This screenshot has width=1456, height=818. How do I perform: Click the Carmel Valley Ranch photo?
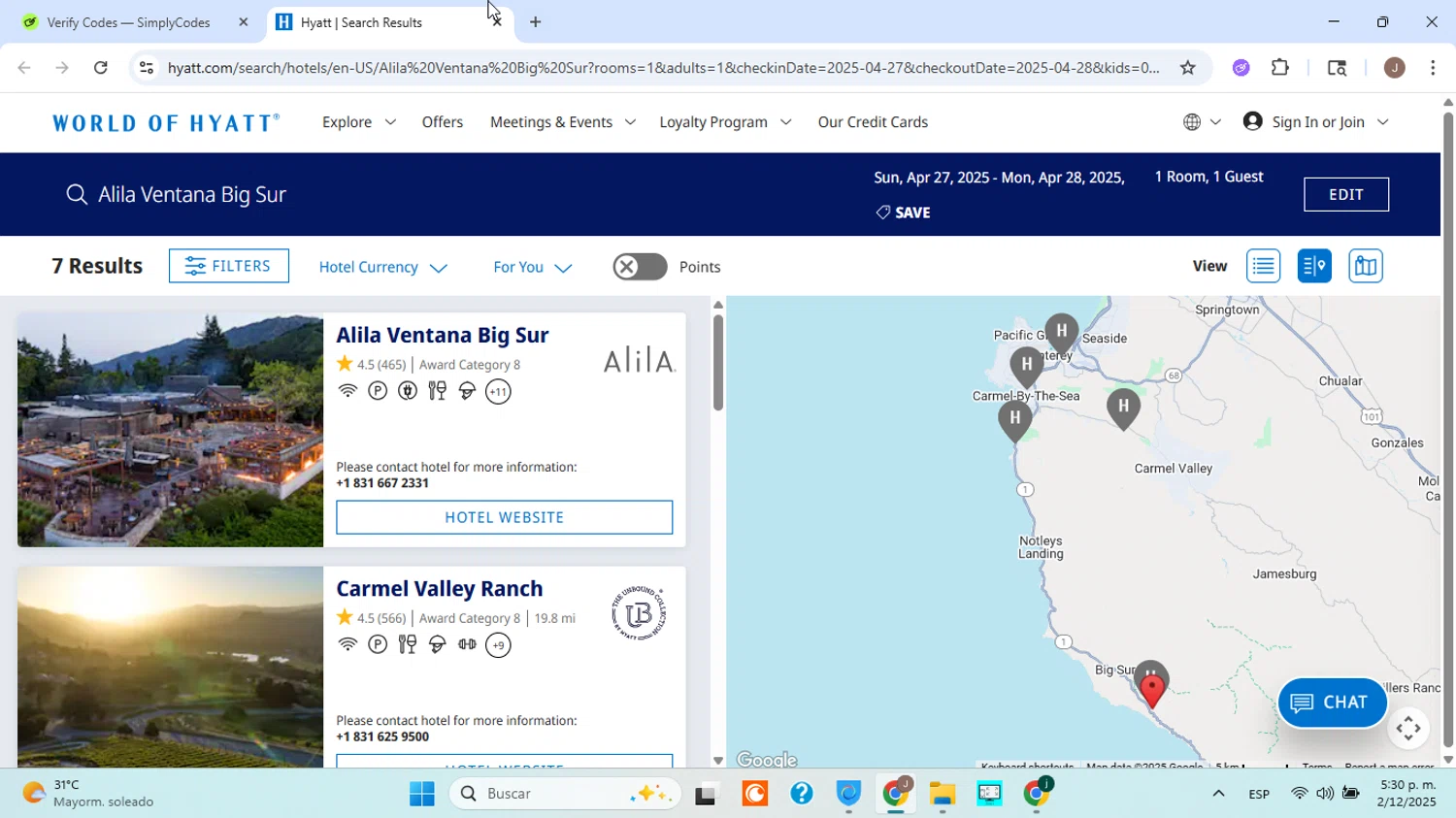tap(170, 668)
